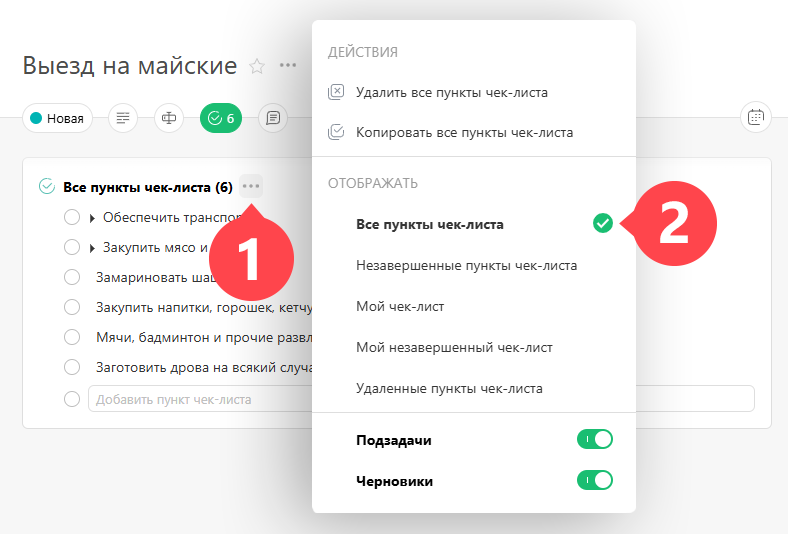788x534 pixels.
Task: Check the Замариновать шашлык item circle
Action: (72, 277)
